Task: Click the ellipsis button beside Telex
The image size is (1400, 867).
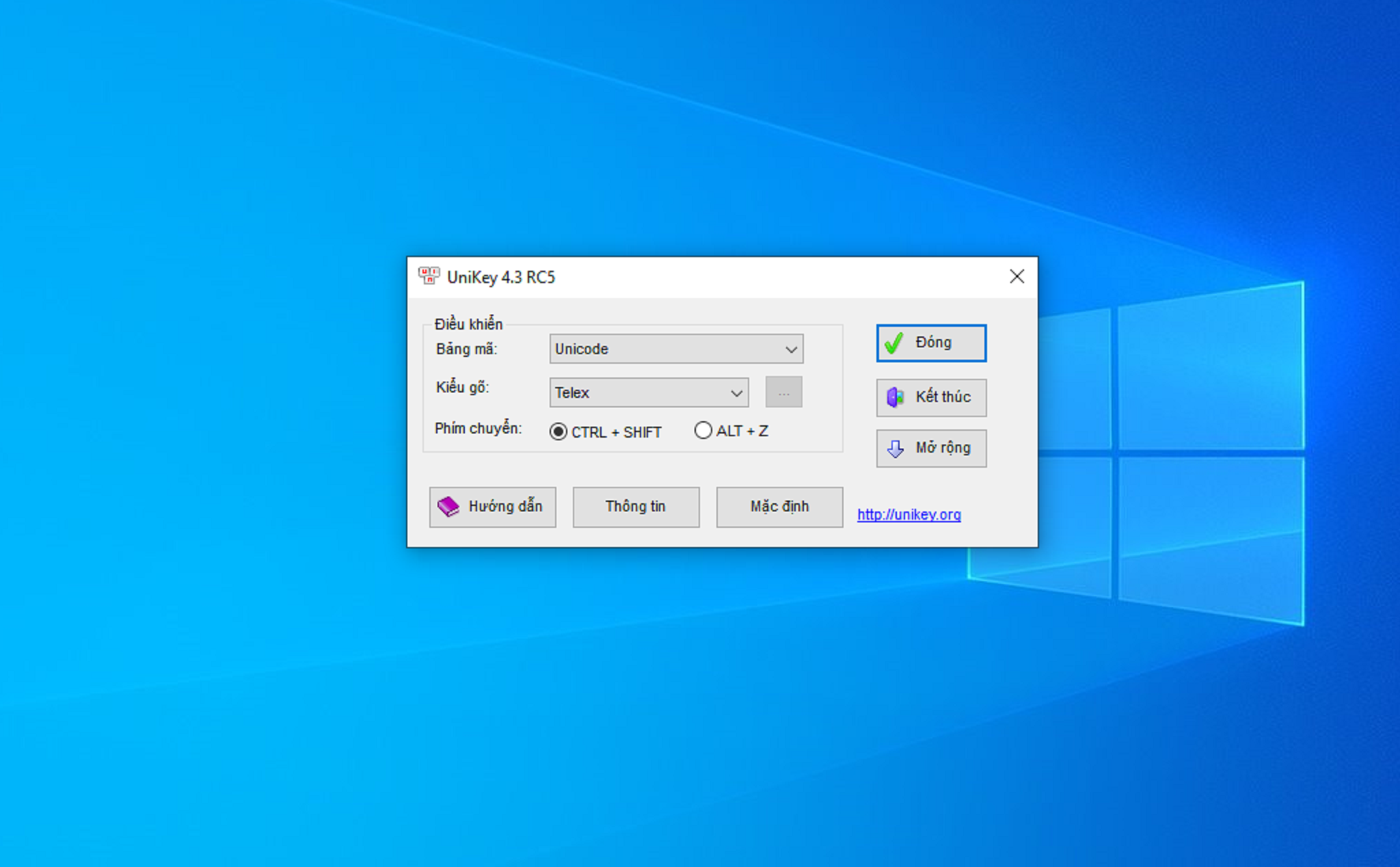Action: pyautogui.click(x=783, y=392)
